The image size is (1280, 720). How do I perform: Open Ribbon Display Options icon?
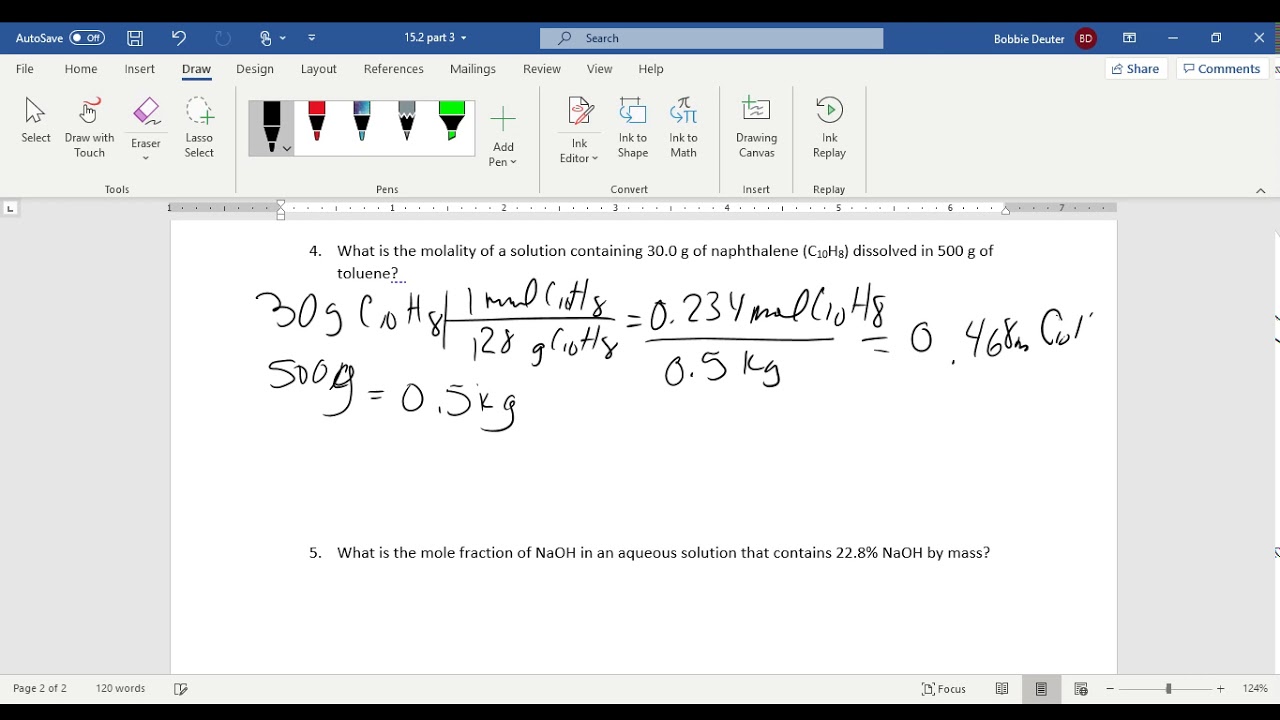click(1129, 38)
